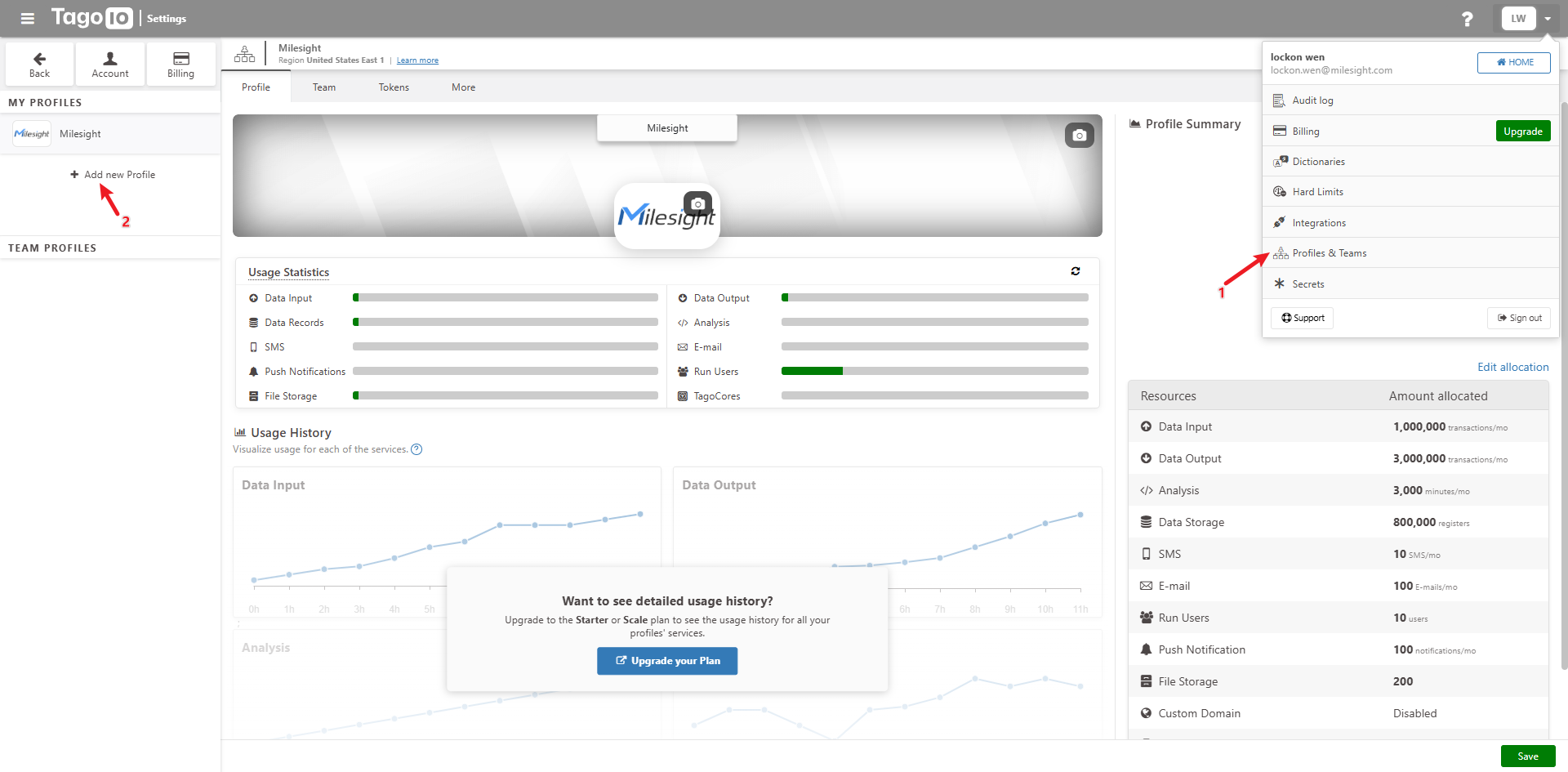The width and height of the screenshot is (1568, 772).
Task: Click the Data Output chart thumbnail
Action: click(887, 542)
